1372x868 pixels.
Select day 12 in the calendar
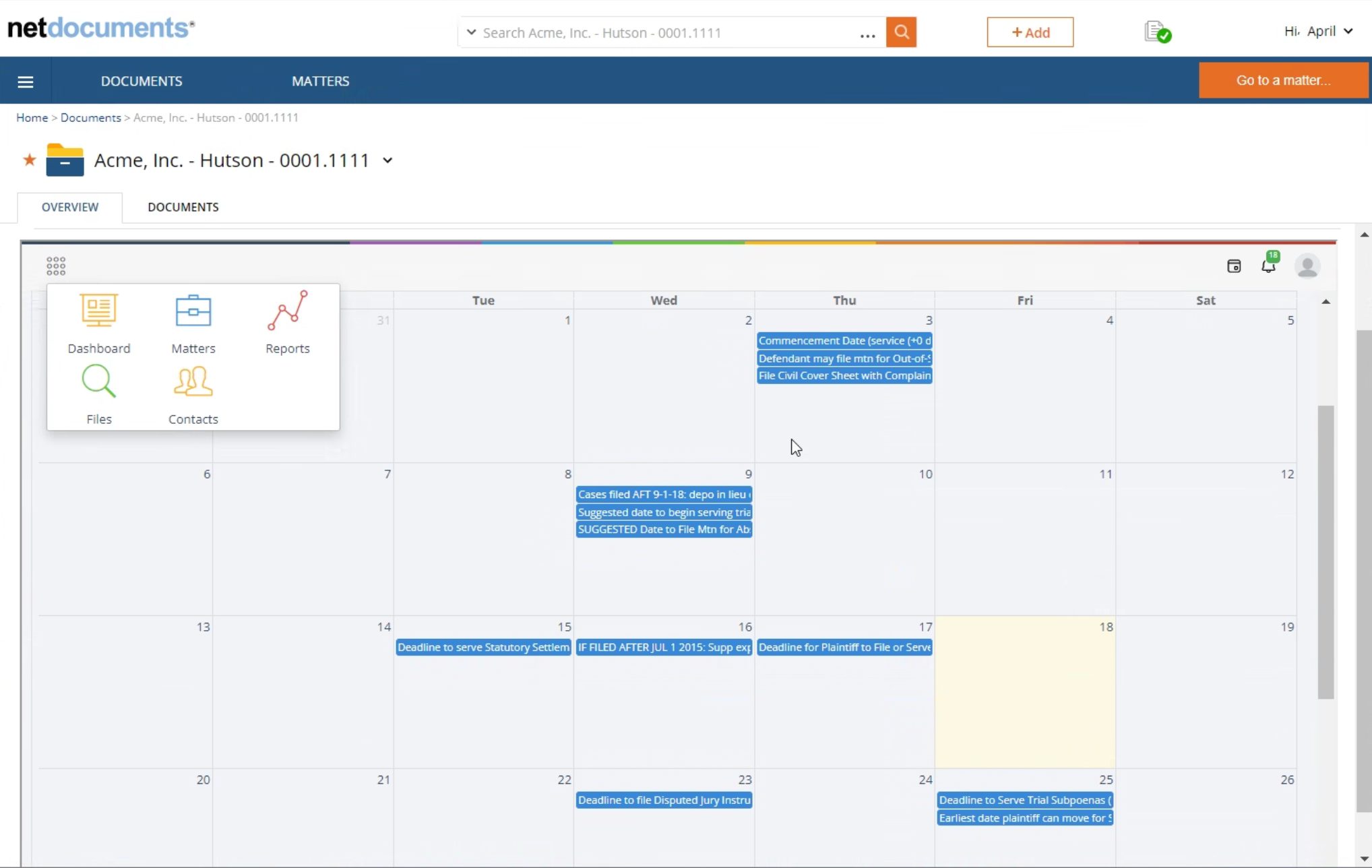tap(1206, 538)
